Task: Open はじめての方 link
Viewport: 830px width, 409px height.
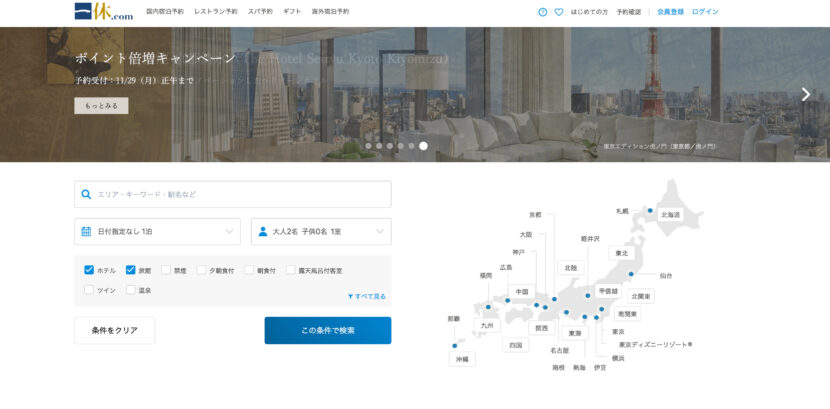Action: point(589,12)
